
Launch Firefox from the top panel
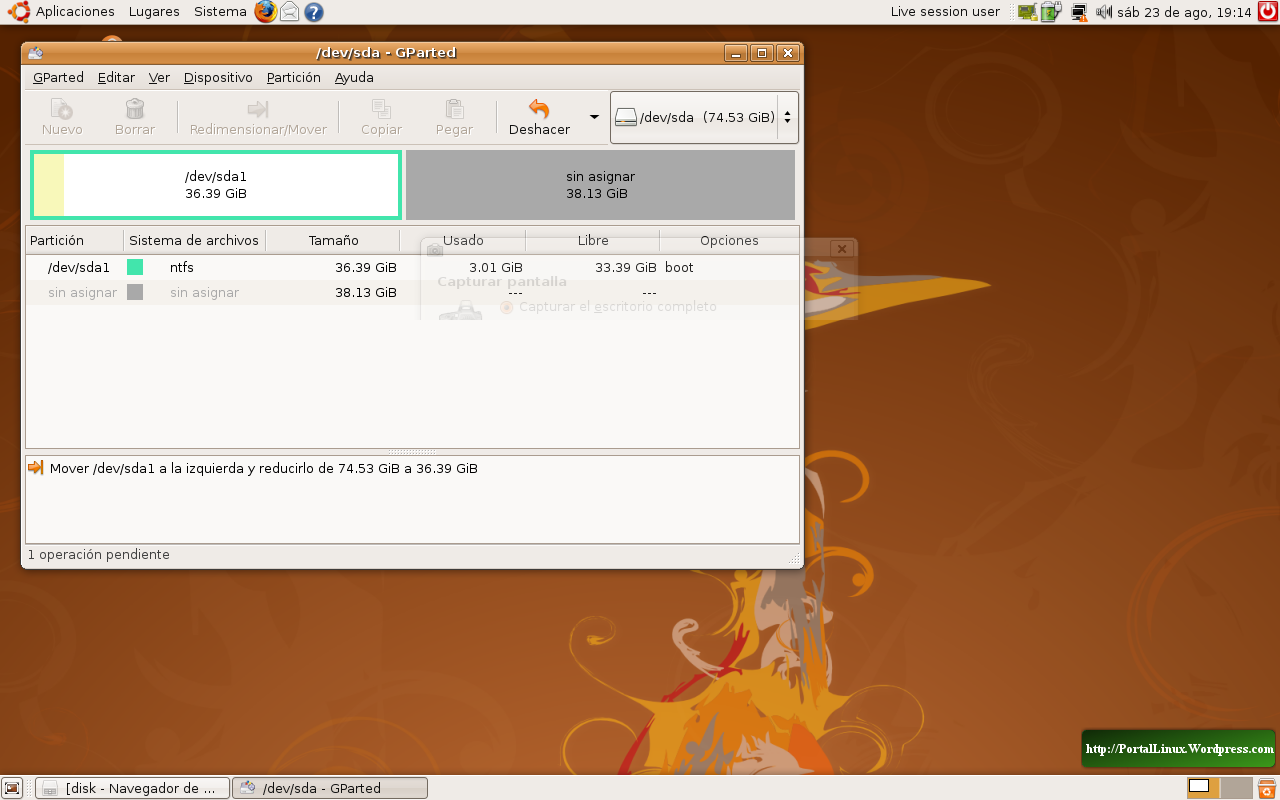pyautogui.click(x=265, y=12)
